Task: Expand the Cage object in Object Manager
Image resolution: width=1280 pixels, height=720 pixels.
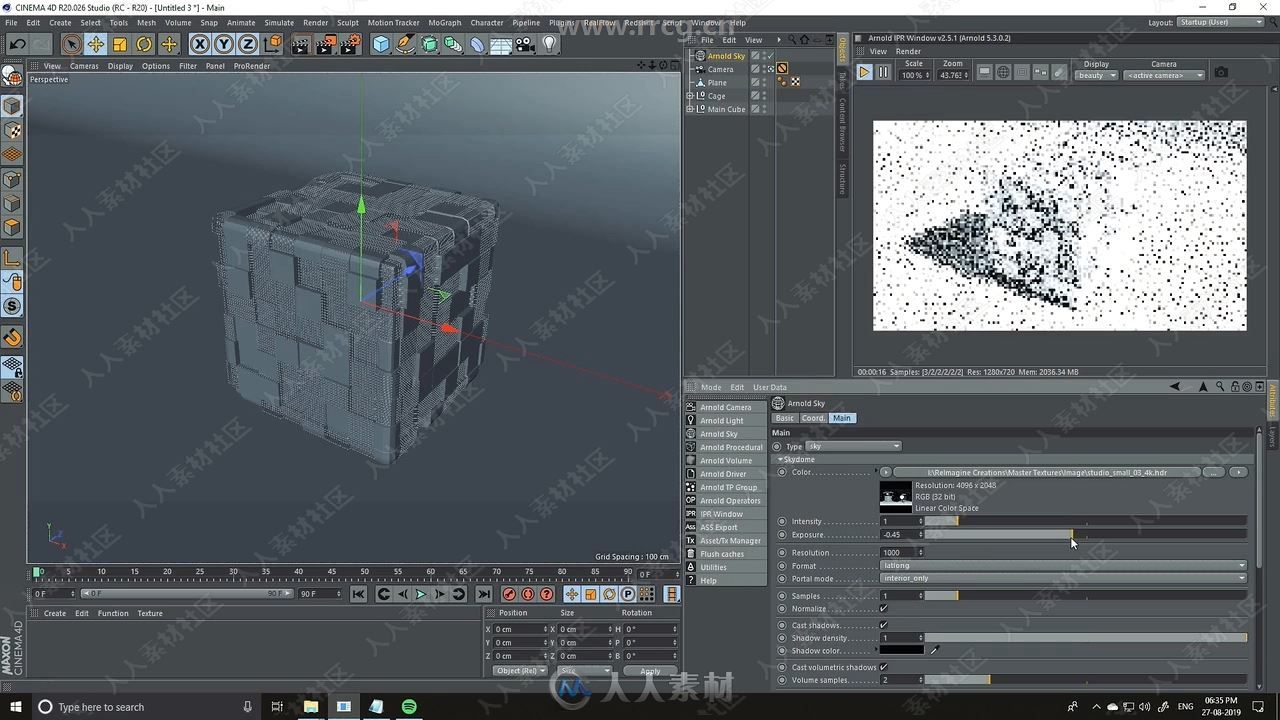Action: 690,96
